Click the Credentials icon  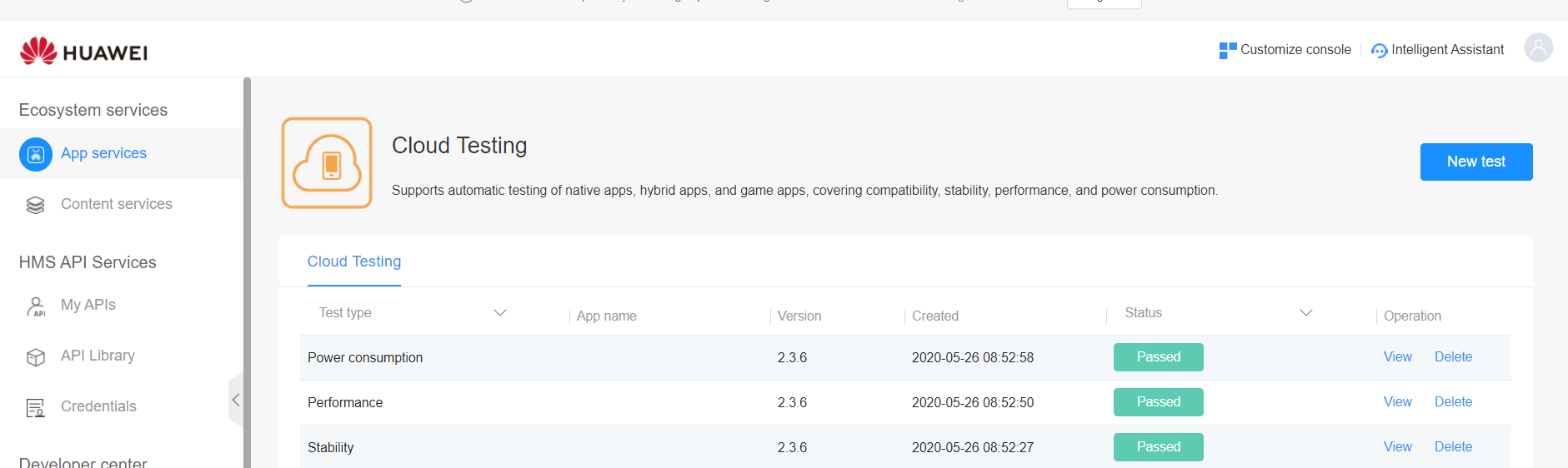coord(36,408)
